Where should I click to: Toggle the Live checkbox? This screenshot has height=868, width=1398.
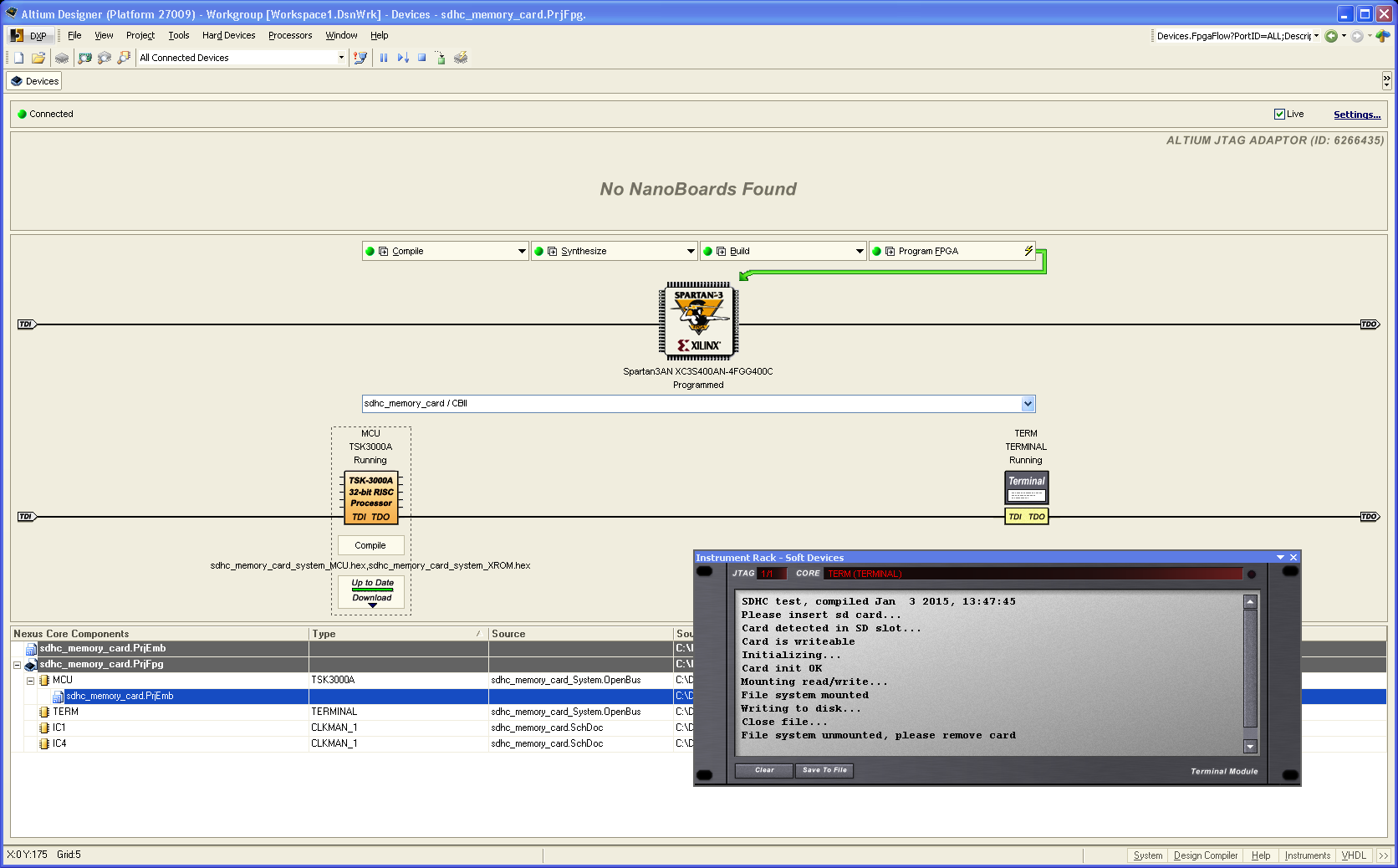pos(1279,115)
